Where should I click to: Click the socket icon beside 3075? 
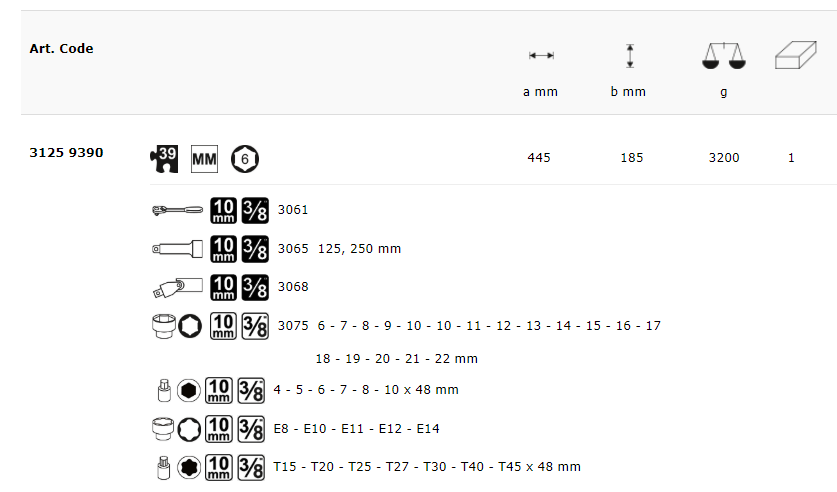pos(162,326)
